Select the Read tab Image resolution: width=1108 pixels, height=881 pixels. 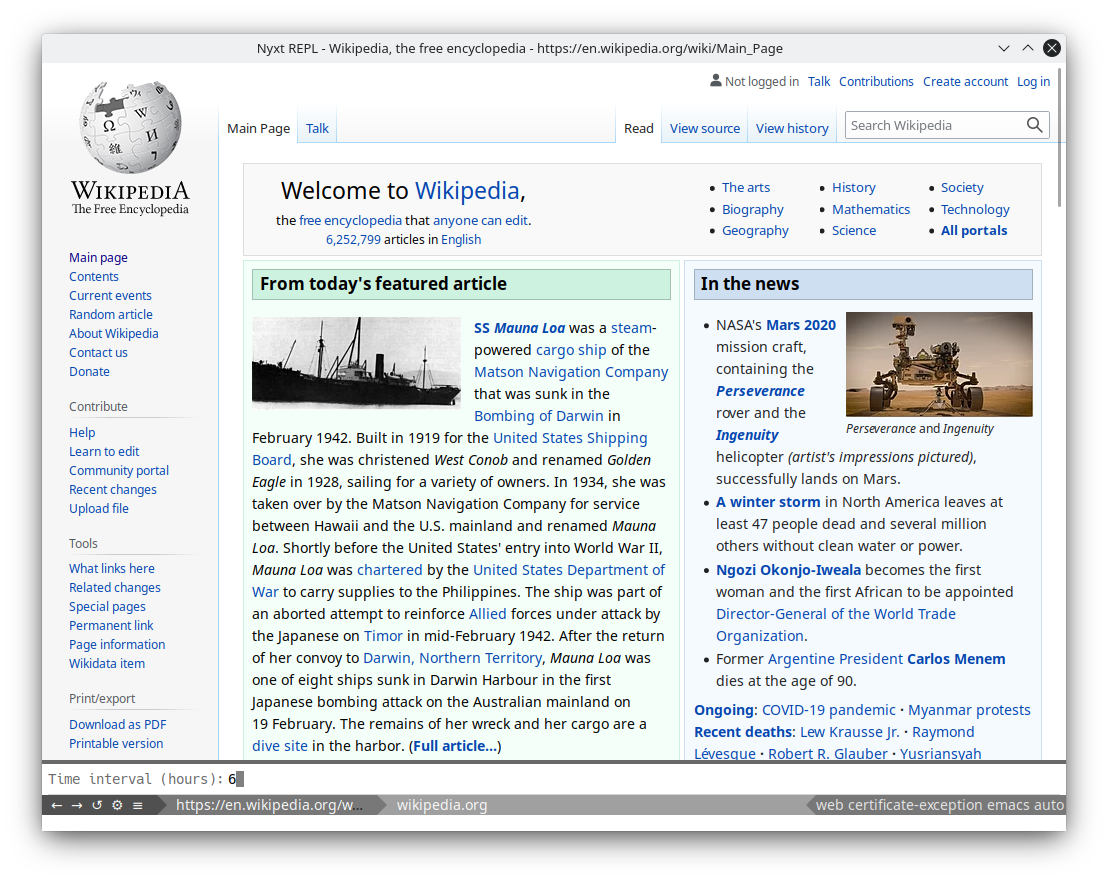[x=639, y=129]
